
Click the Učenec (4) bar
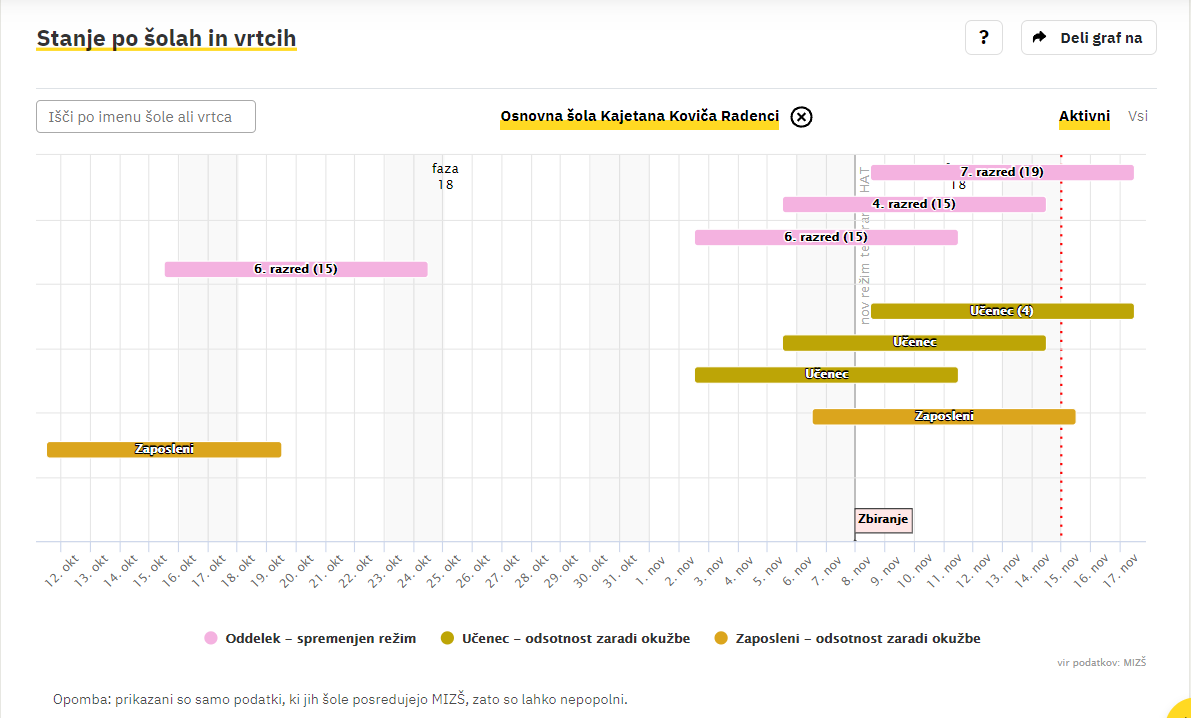pyautogui.click(x=1002, y=311)
